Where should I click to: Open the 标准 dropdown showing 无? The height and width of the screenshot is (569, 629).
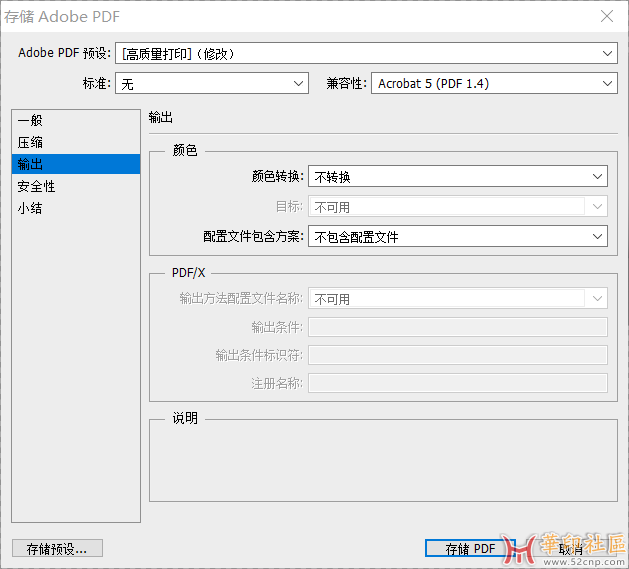click(x=212, y=83)
